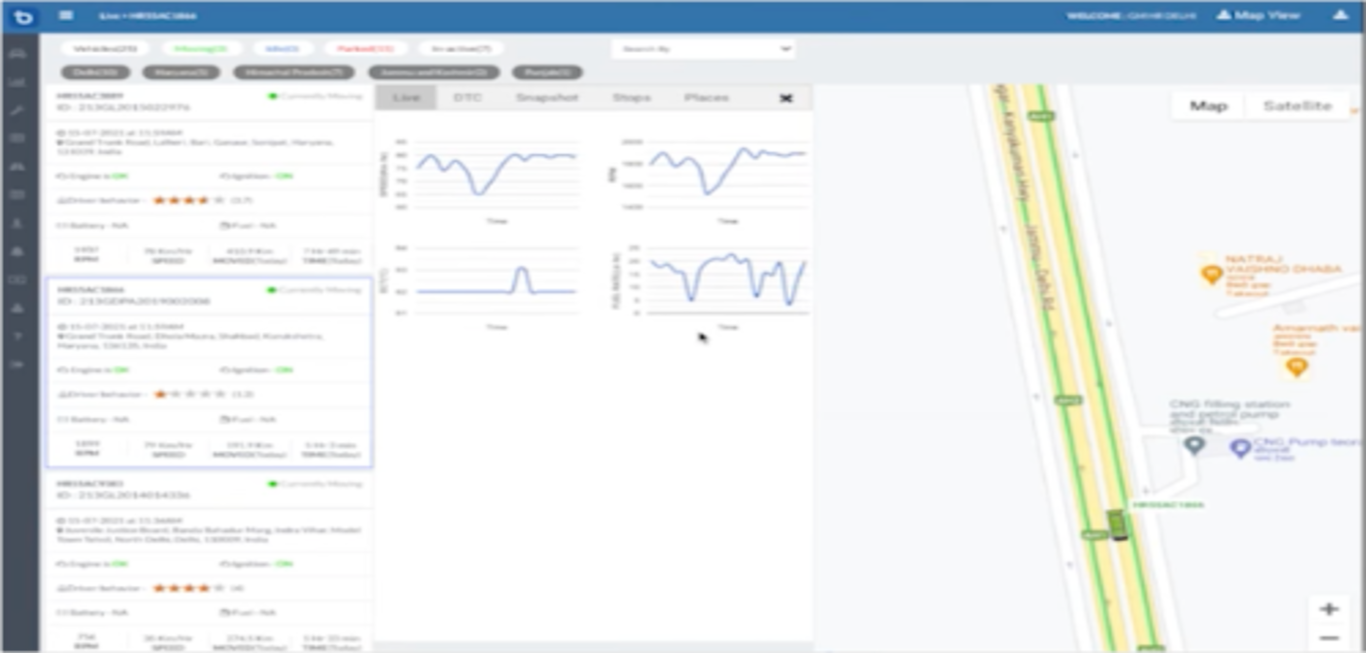Click the icon right of Map View
Viewport: 1366px width, 653px height.
pyautogui.click(x=1341, y=15)
